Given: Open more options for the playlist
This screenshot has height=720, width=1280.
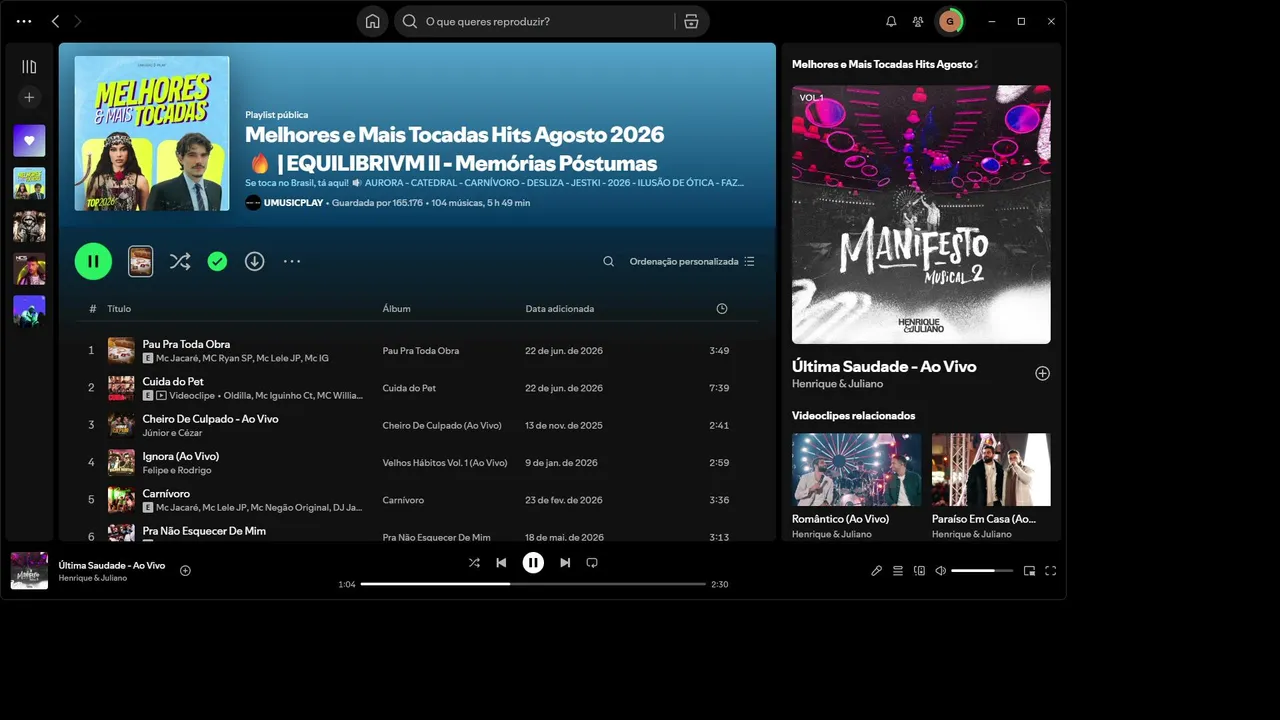Looking at the screenshot, I should (x=292, y=261).
